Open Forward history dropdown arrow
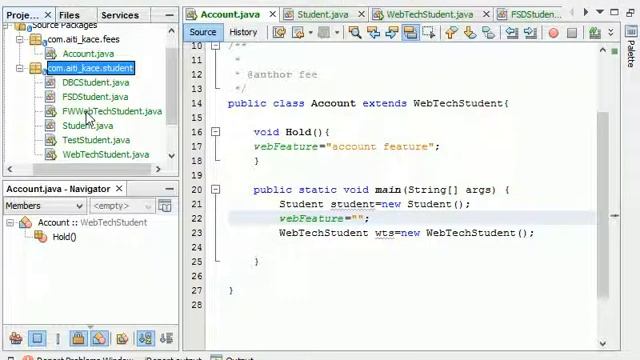640x360 pixels. click(337, 32)
